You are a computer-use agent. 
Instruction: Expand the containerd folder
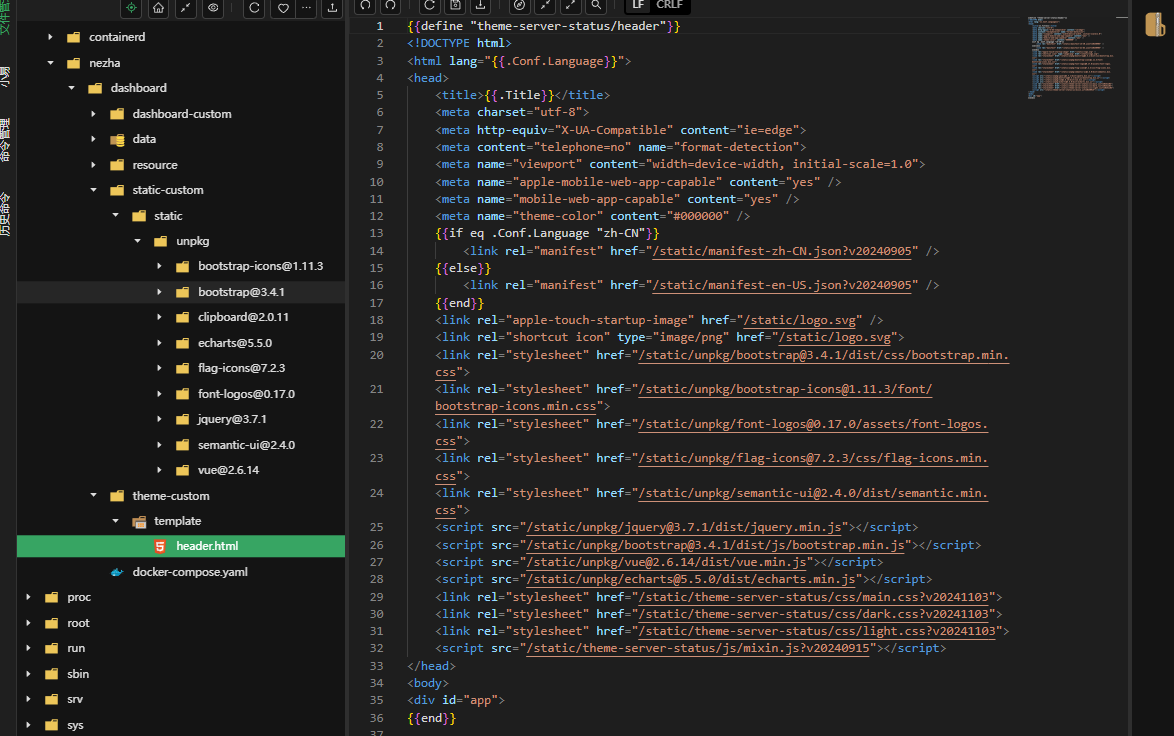click(50, 37)
